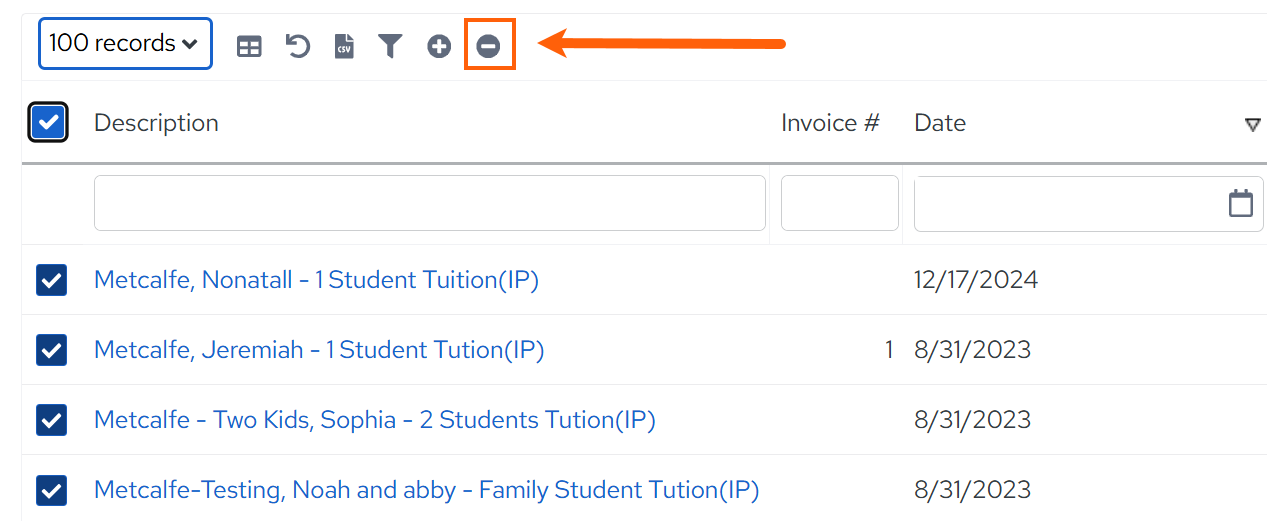Uncheck the Metcalfe, Nonatall row checkbox
Image resolution: width=1267 pixels, height=521 pixels.
coord(51,280)
